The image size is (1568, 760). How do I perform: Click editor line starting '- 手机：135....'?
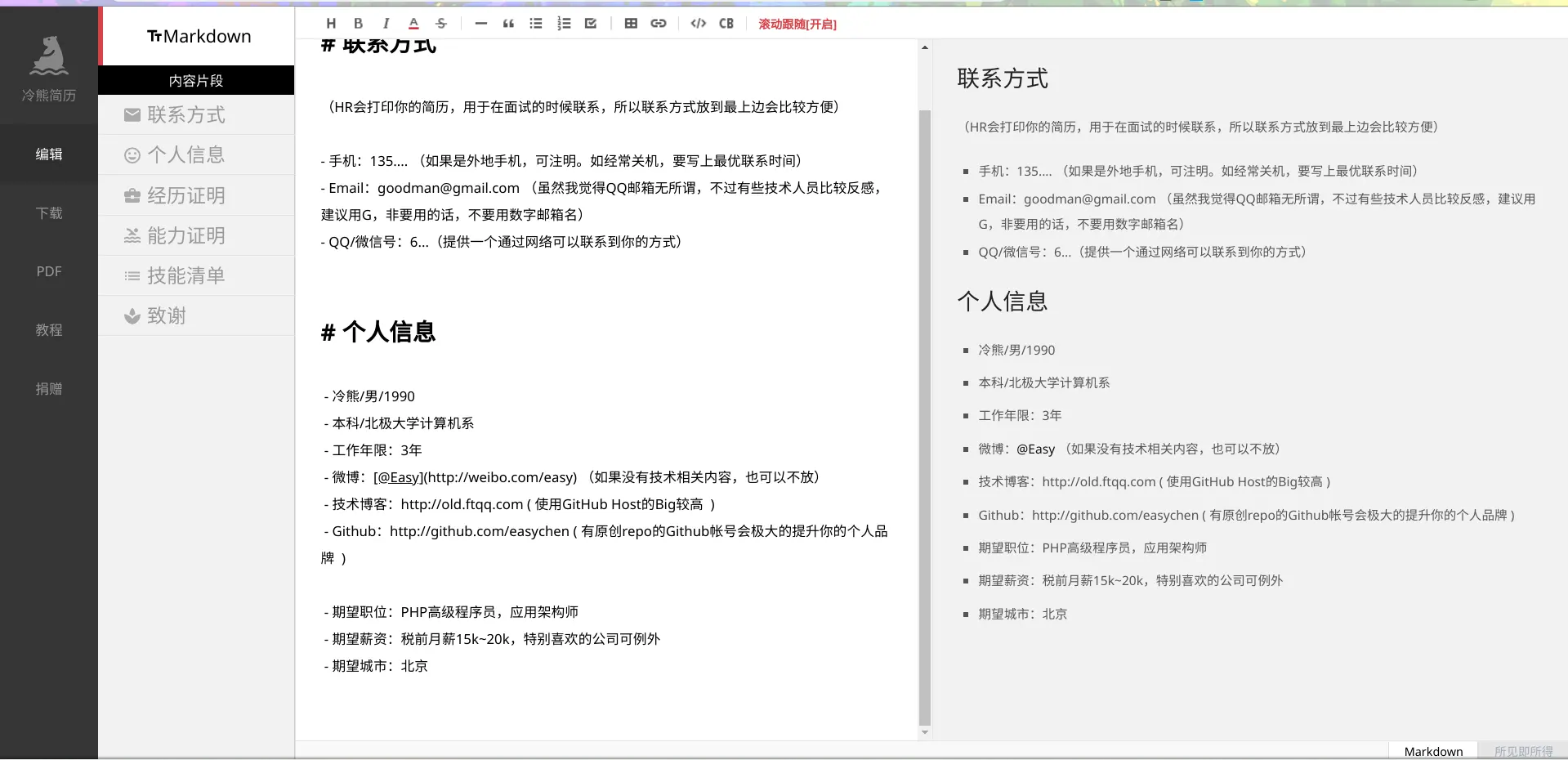pyautogui.click(x=562, y=161)
